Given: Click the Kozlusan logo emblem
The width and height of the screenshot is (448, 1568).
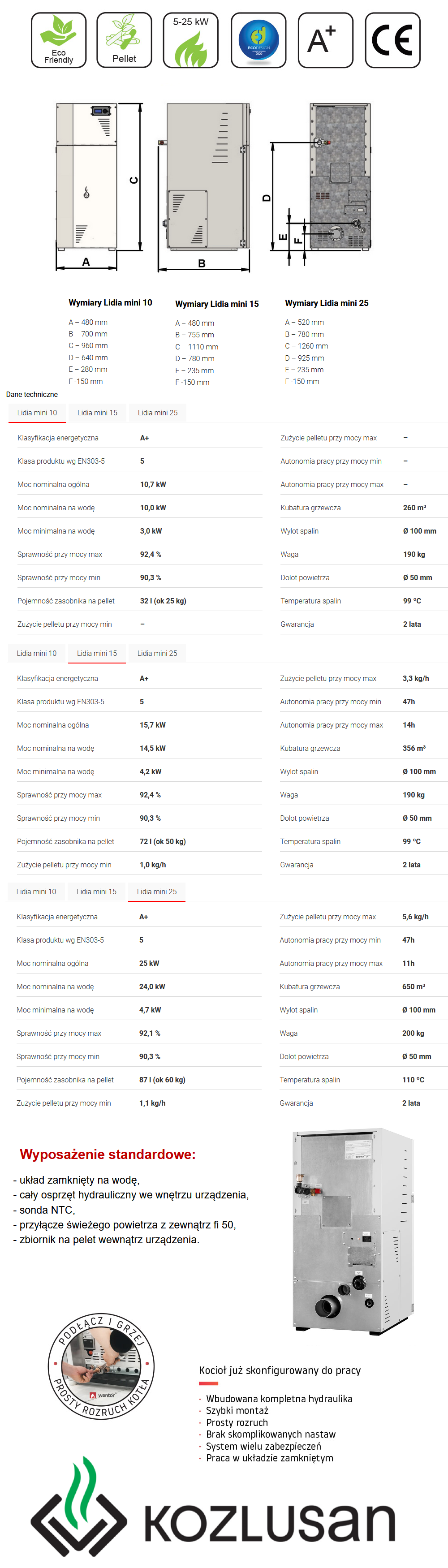Looking at the screenshot, I should tap(79, 1507).
